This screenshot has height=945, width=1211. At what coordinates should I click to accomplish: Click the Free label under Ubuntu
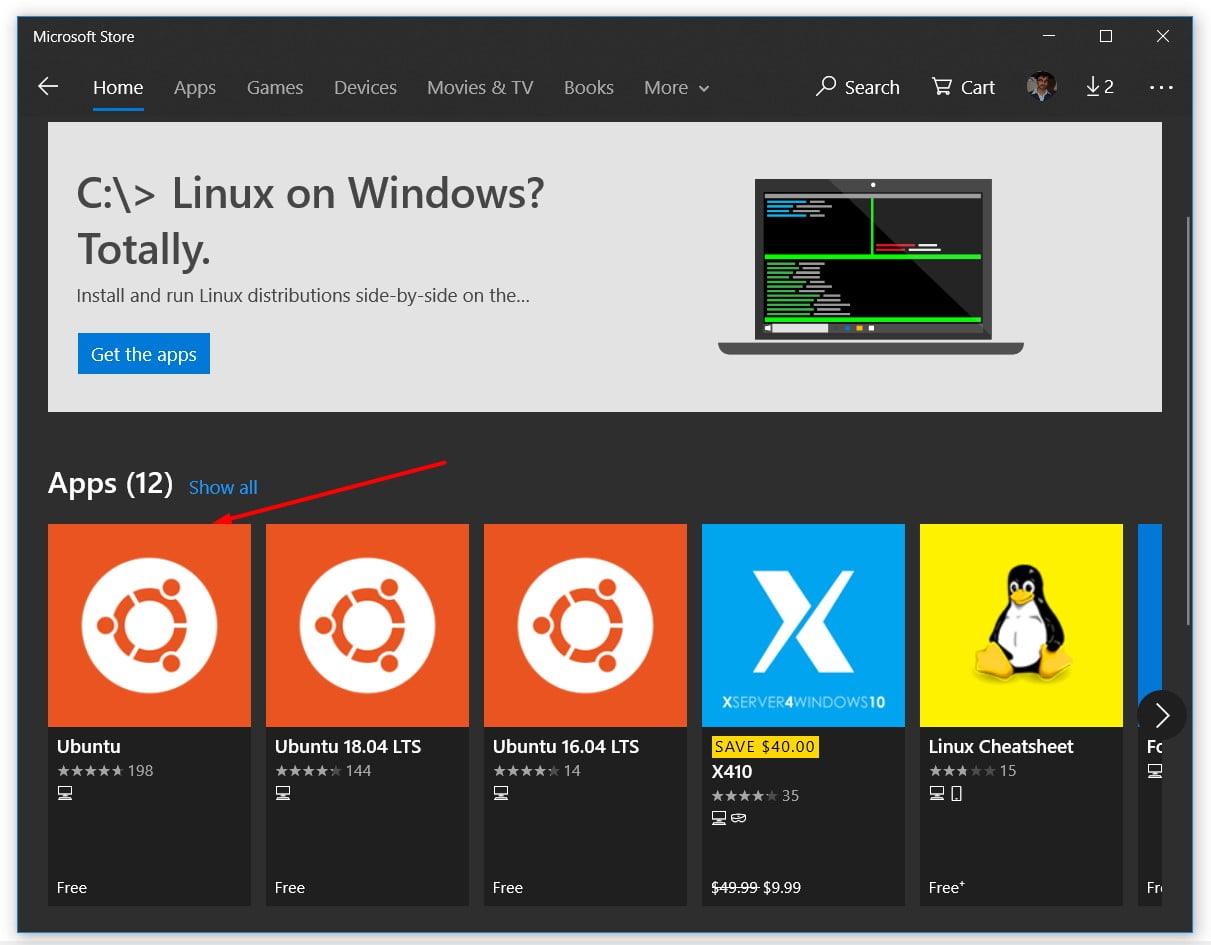(72, 887)
